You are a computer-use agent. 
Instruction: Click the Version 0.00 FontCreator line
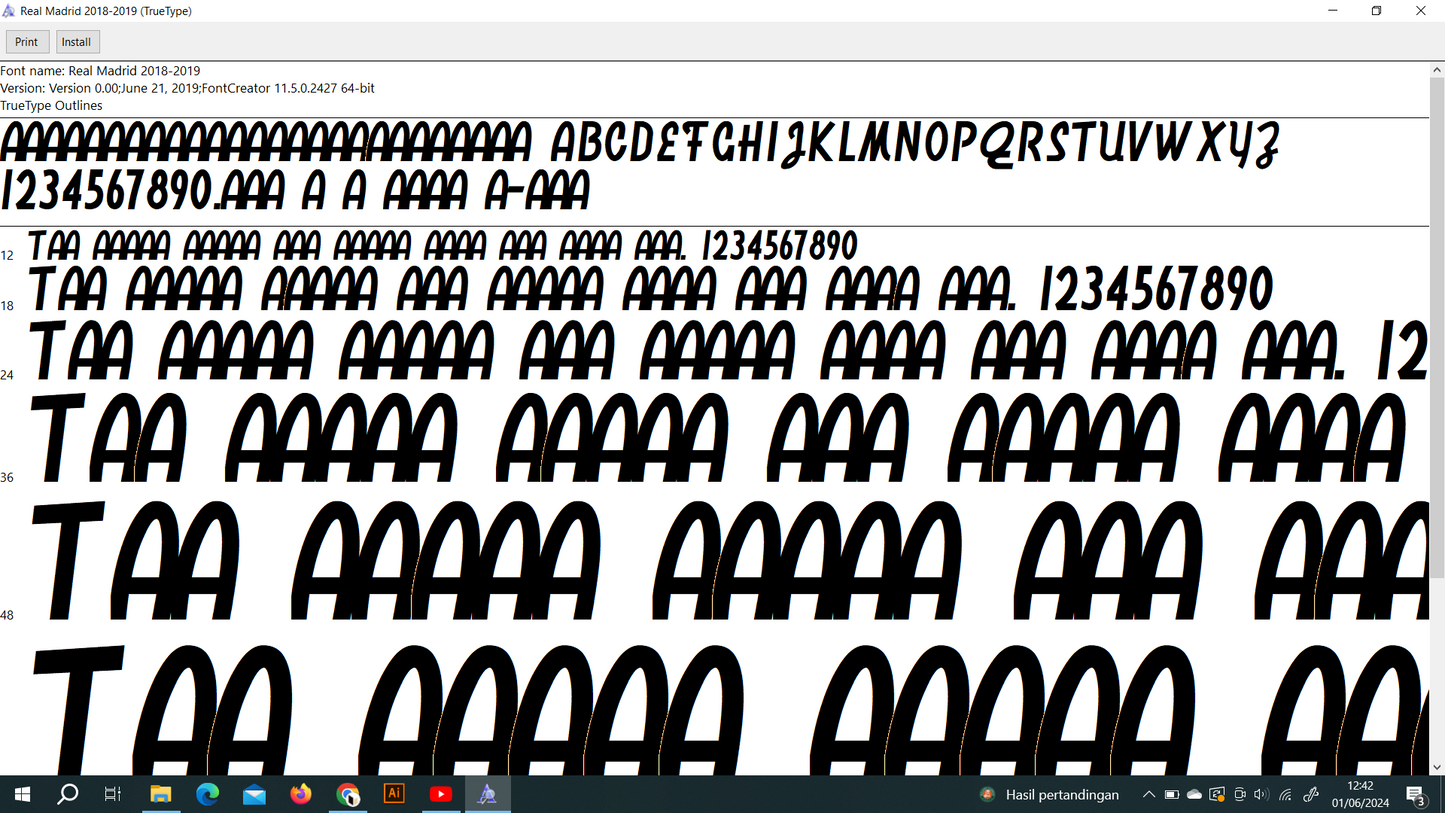[x=187, y=88]
